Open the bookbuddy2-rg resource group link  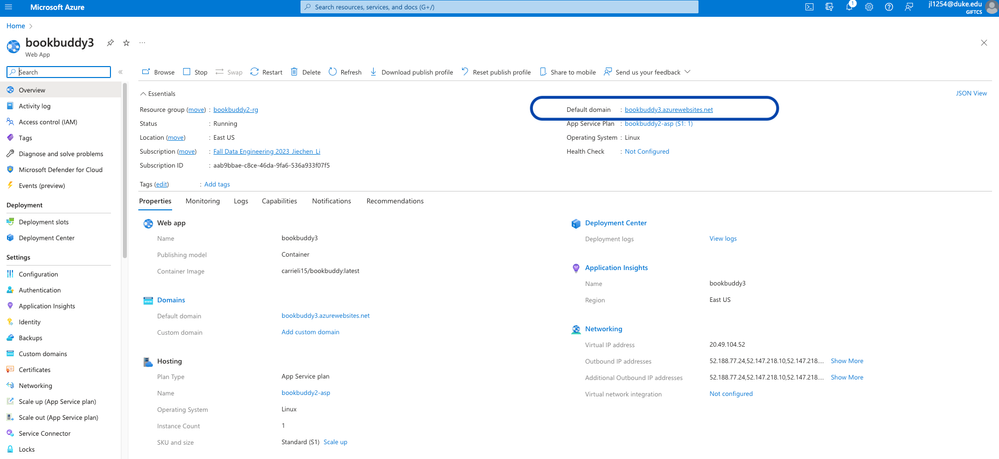coord(236,110)
